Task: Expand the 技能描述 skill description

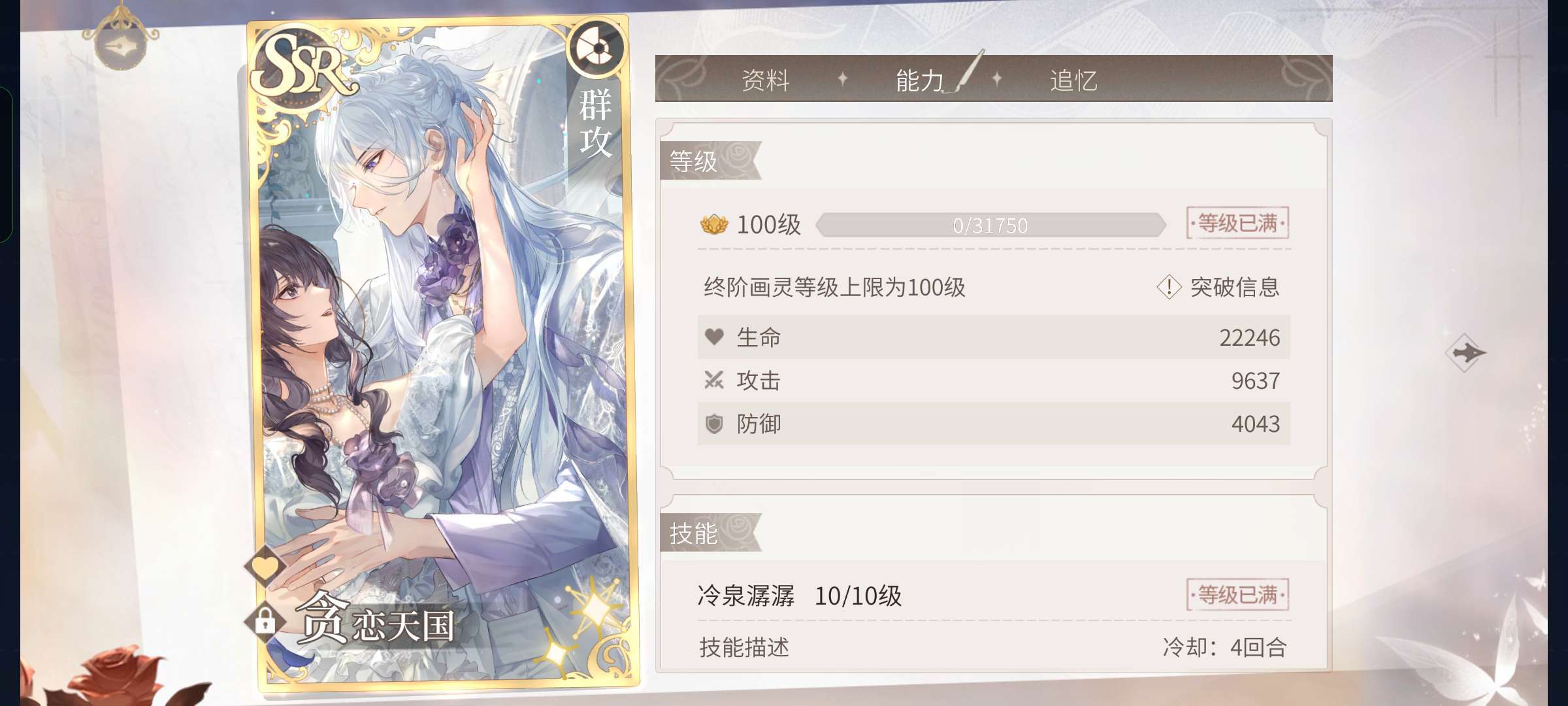Action: point(744,647)
